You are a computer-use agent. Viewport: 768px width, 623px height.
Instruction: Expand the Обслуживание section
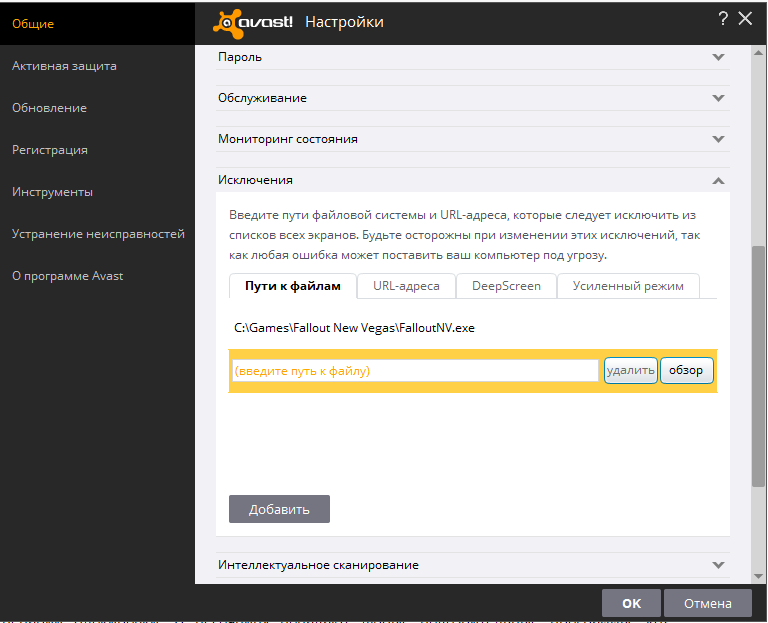[x=717, y=98]
